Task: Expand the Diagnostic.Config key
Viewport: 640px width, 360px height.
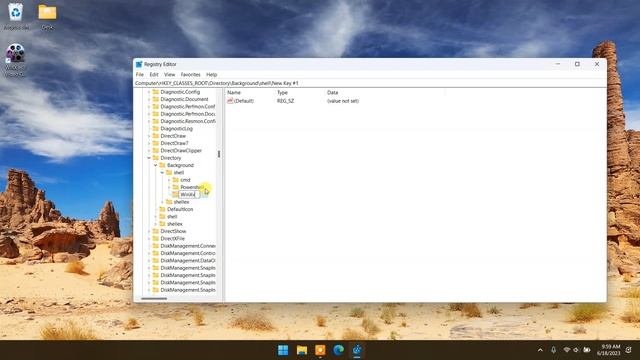Action: [x=149, y=92]
